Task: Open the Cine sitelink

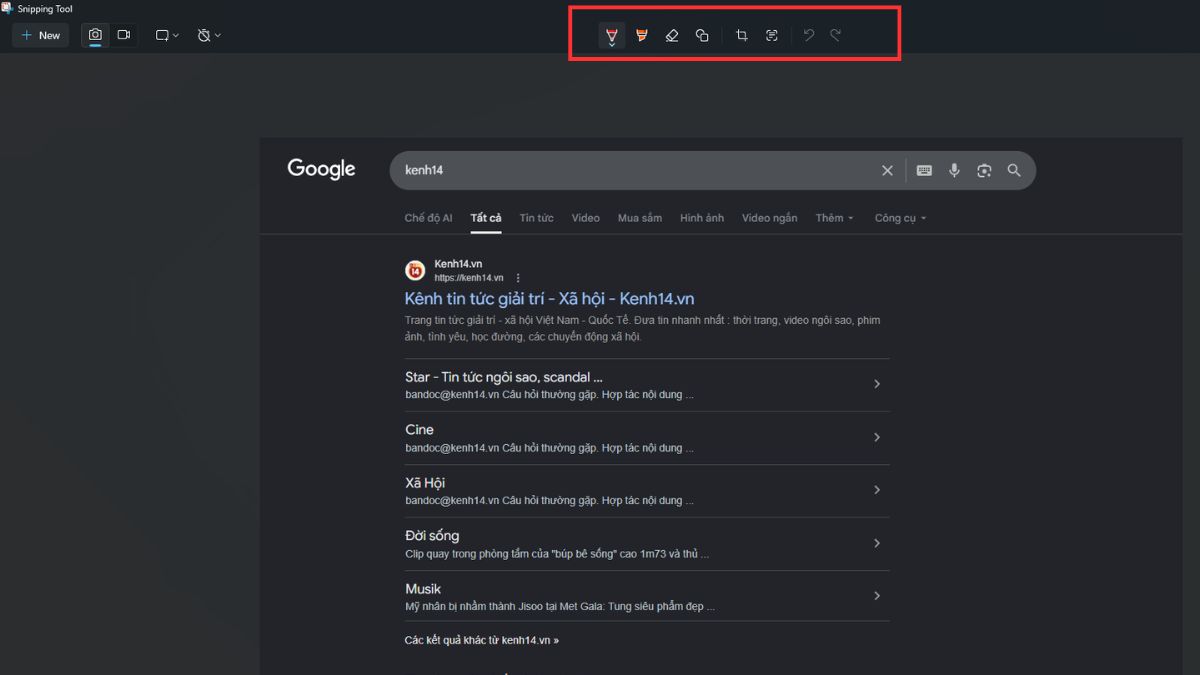Action: (x=419, y=430)
